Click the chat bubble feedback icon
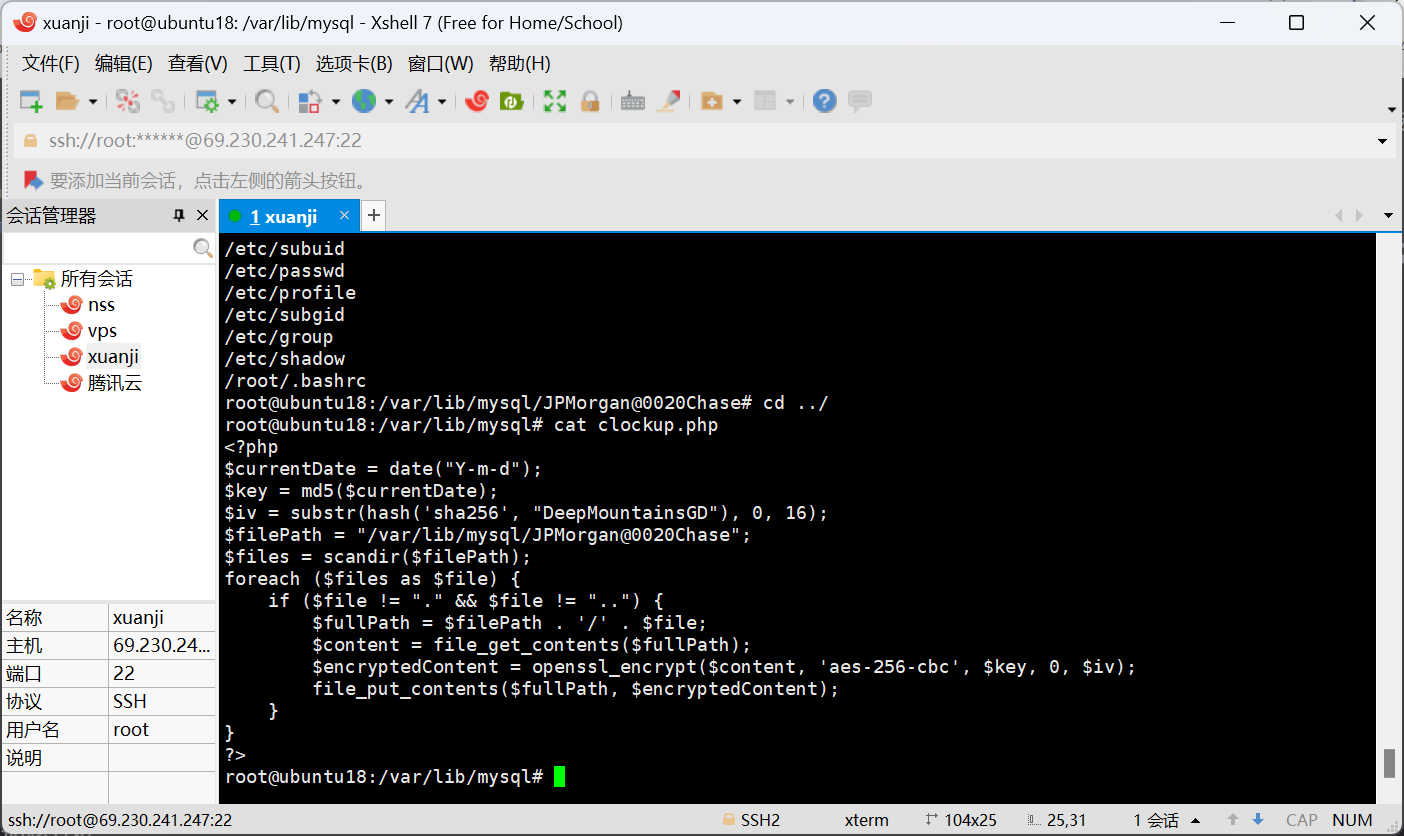 pyautogui.click(x=860, y=101)
